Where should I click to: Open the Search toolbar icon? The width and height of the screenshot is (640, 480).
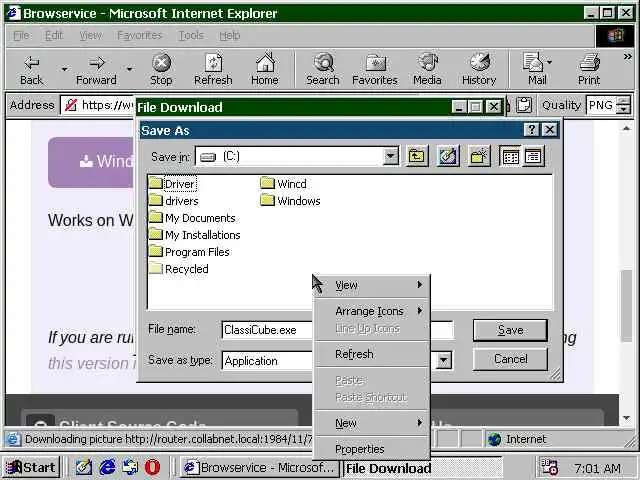(x=323, y=69)
